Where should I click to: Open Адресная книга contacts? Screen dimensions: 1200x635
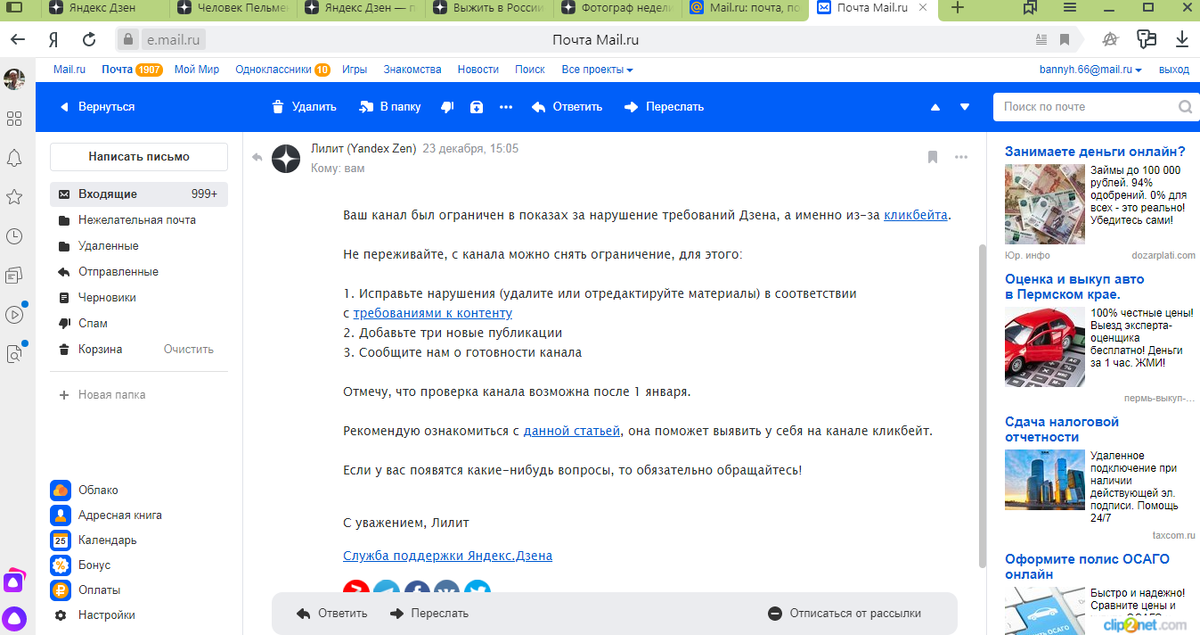(107, 515)
